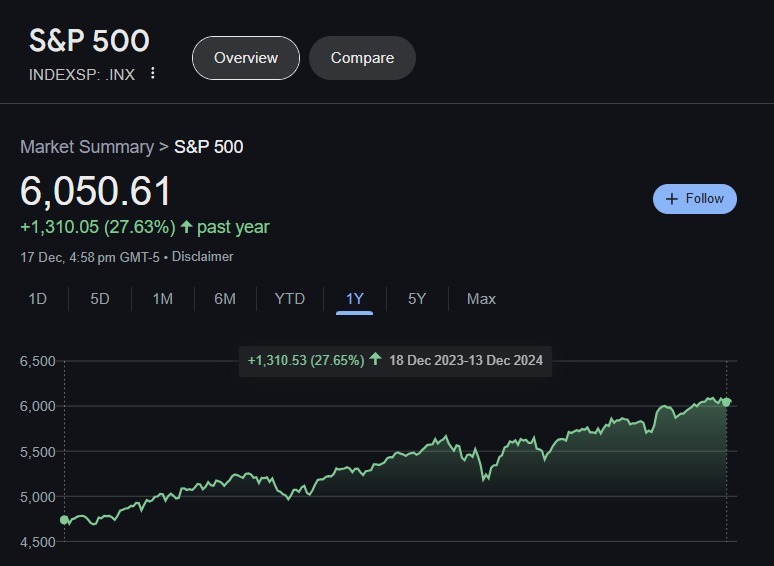774x566 pixels.
Task: Click the 5,500 axis label
Action: 38,452
